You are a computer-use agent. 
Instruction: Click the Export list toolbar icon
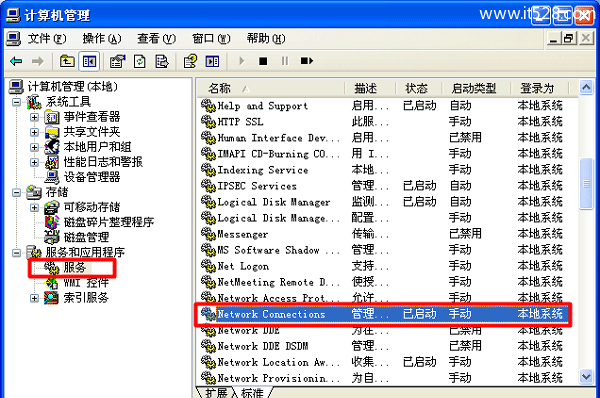coord(162,61)
